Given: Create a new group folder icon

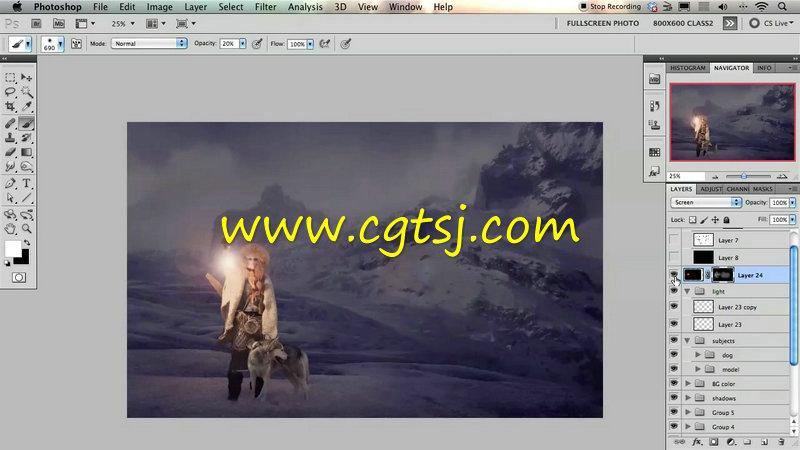Looking at the screenshot, I should click(747, 442).
